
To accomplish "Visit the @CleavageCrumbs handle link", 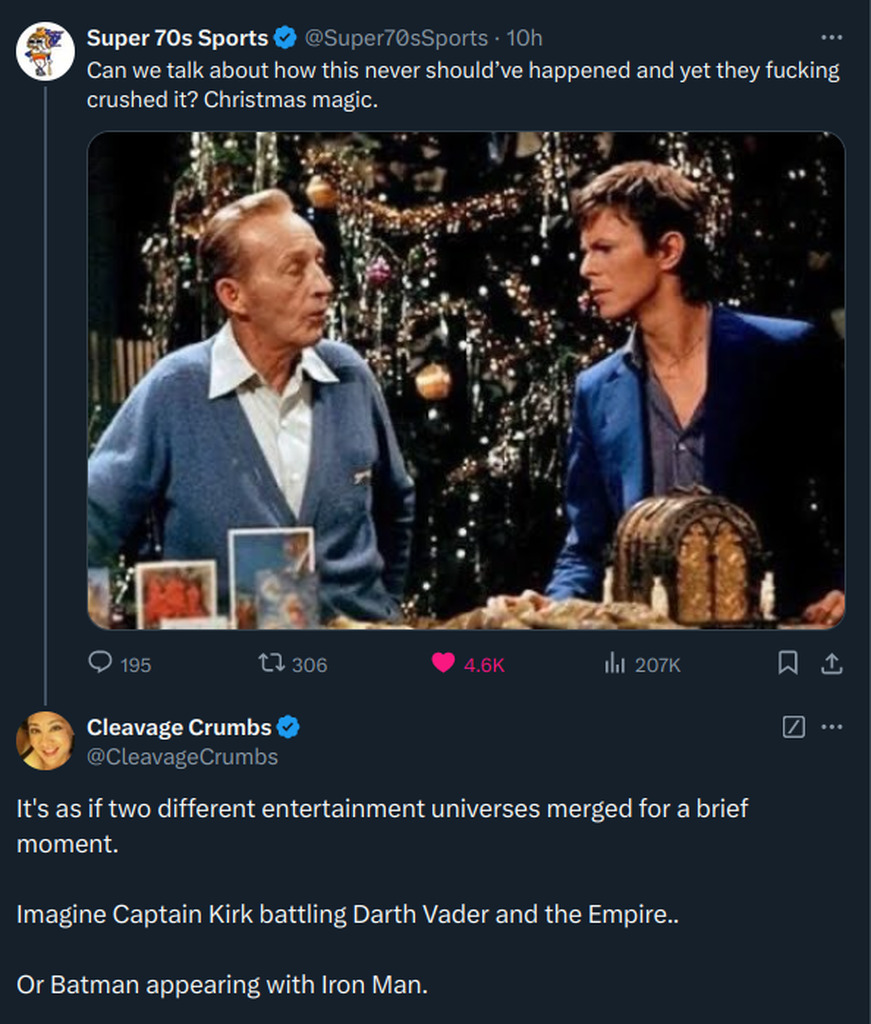I will (x=182, y=757).
